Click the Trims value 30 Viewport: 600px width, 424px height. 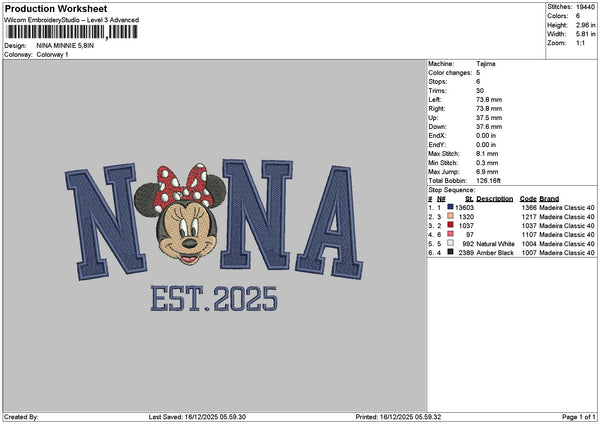click(x=480, y=91)
